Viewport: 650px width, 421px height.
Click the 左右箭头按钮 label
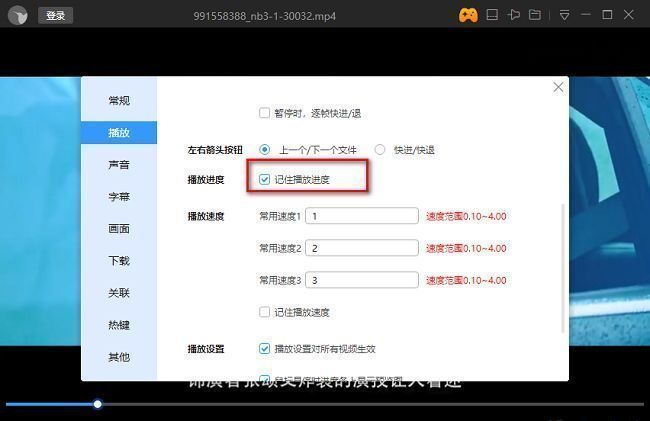[x=215, y=150]
